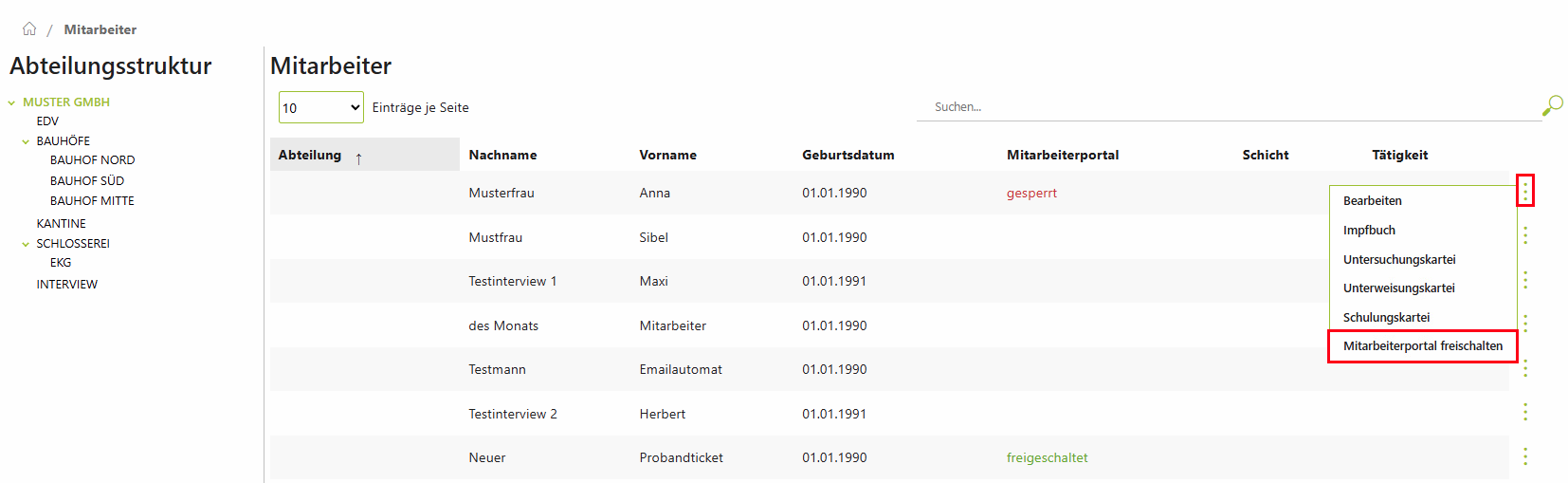Click the sort arrow next to Abteilung
The image size is (1568, 483).
[358, 158]
